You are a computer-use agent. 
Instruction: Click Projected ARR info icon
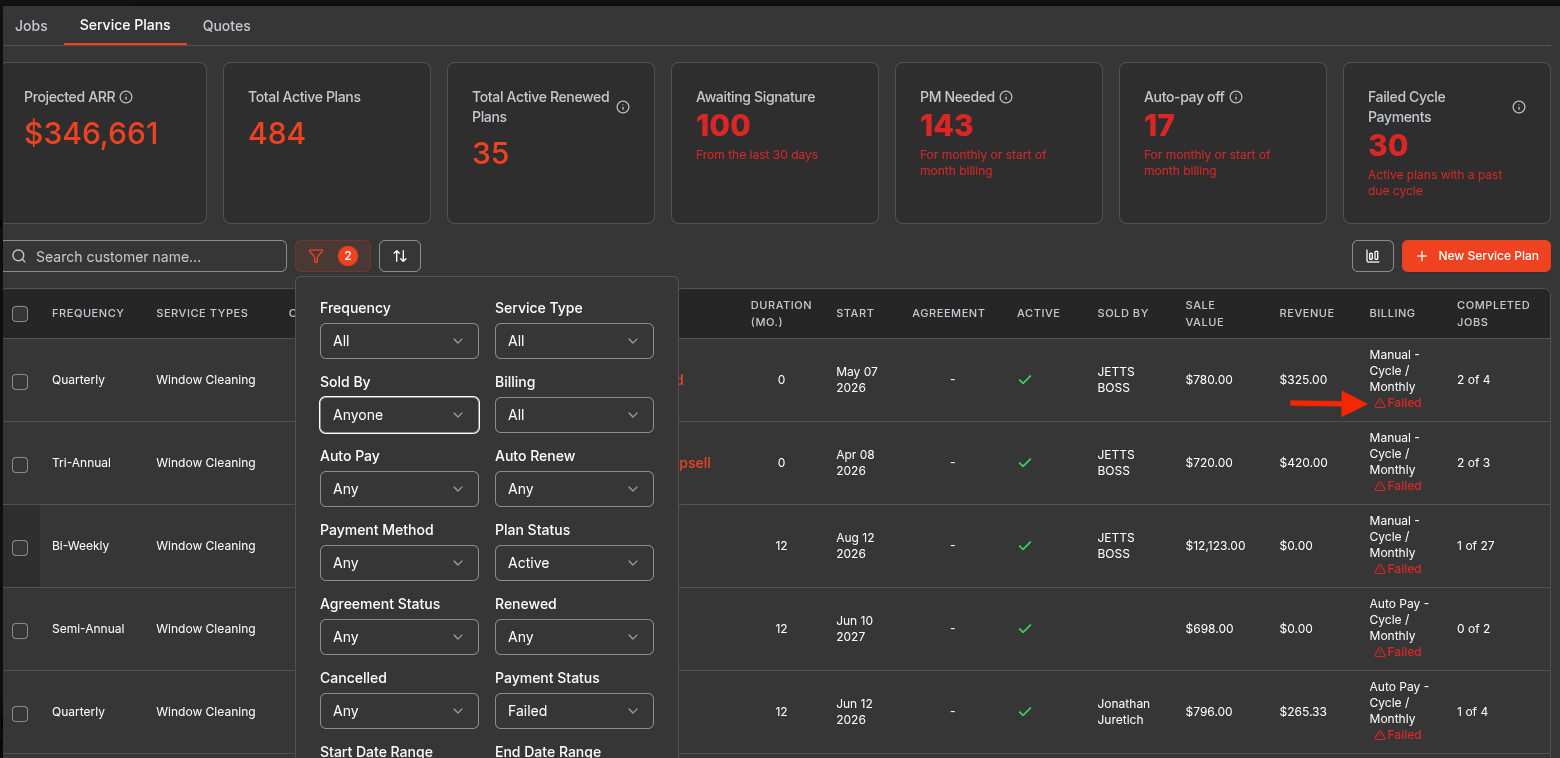tap(126, 97)
